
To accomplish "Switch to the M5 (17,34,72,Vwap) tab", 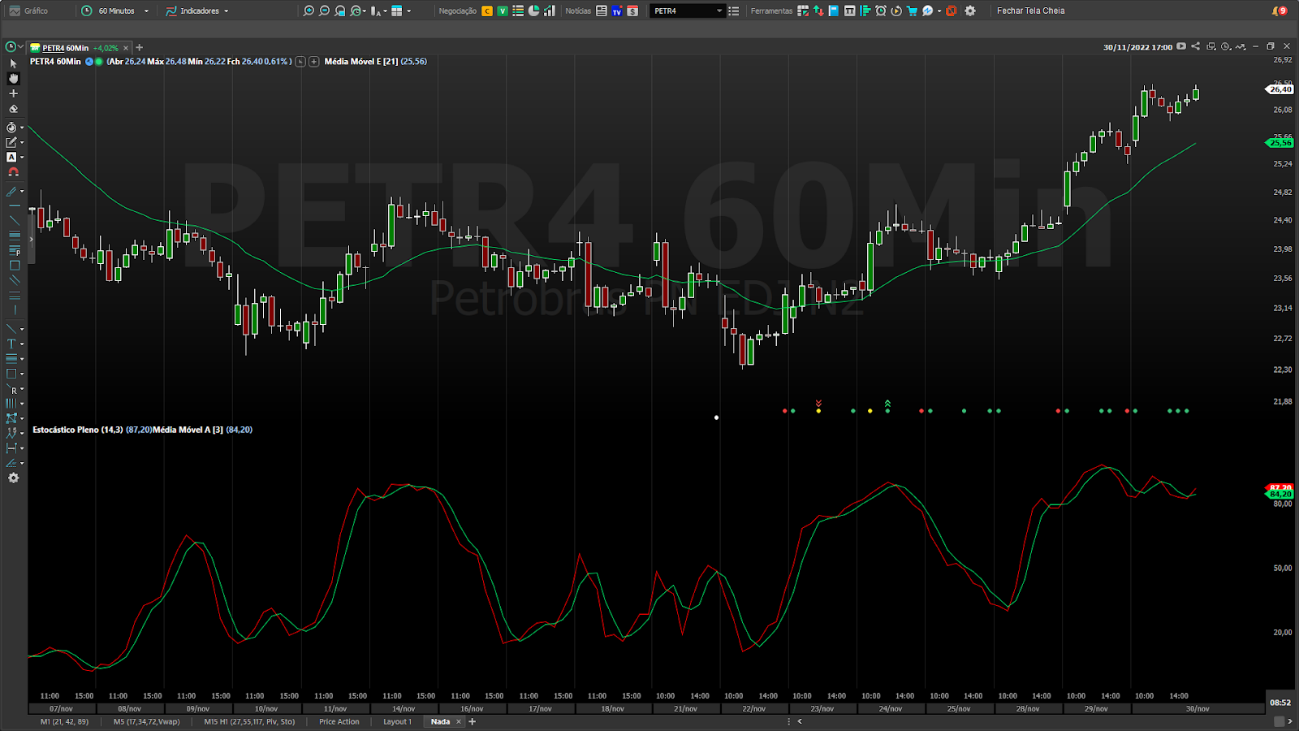I will 146,721.
